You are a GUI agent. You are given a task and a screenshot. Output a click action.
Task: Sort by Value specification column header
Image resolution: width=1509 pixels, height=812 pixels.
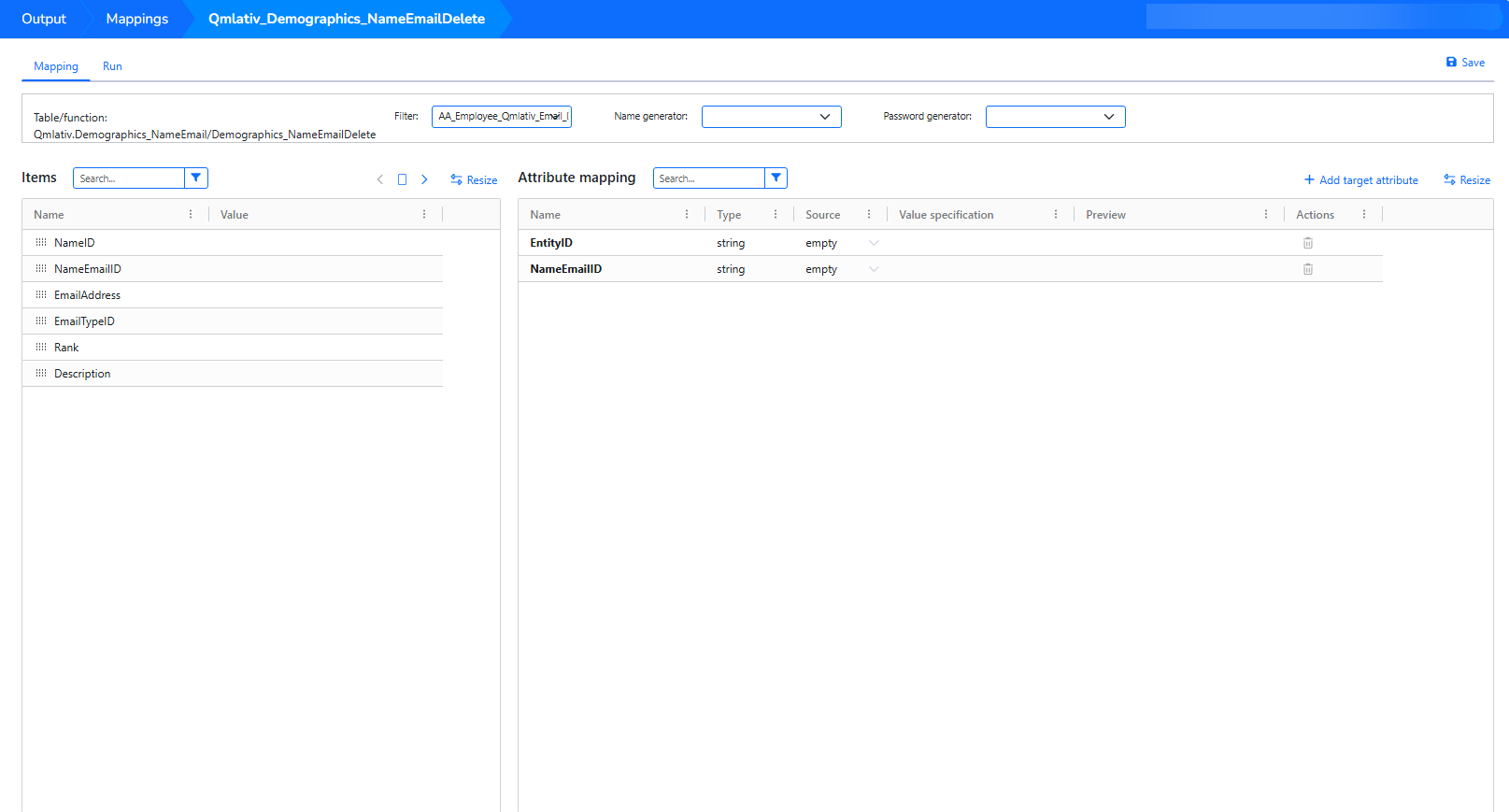point(947,215)
